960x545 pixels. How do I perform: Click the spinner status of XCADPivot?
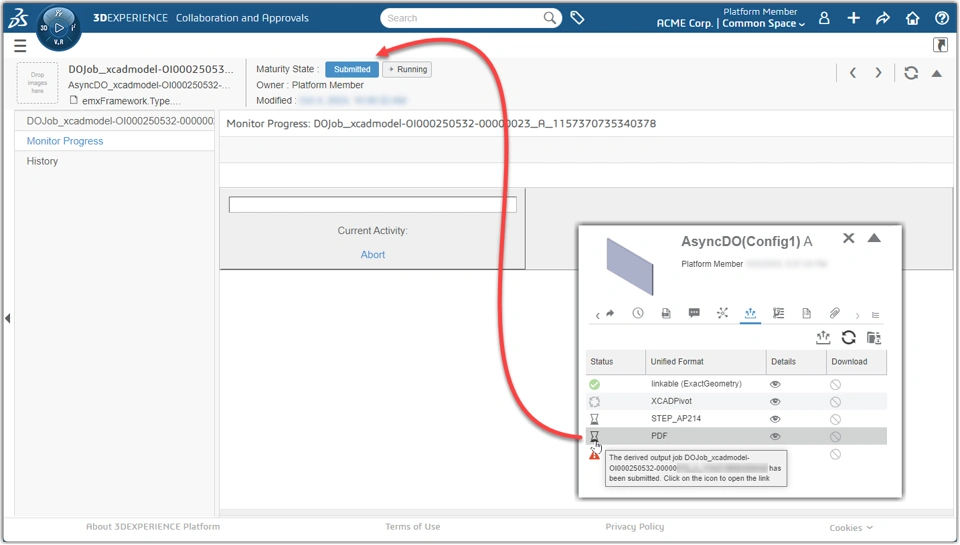click(594, 402)
